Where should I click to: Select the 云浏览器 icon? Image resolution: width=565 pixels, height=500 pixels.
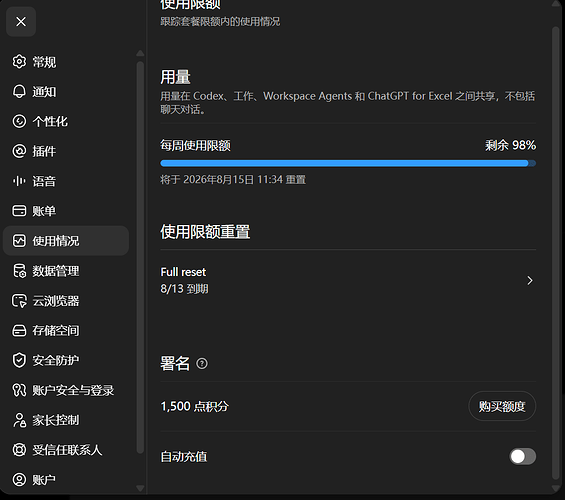coord(19,301)
